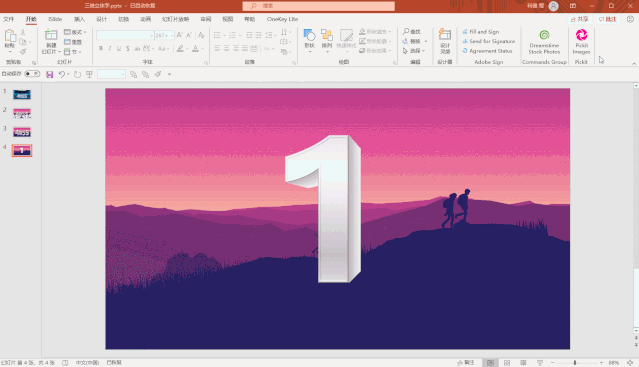Toggle Underline formatting

[x=119, y=48]
